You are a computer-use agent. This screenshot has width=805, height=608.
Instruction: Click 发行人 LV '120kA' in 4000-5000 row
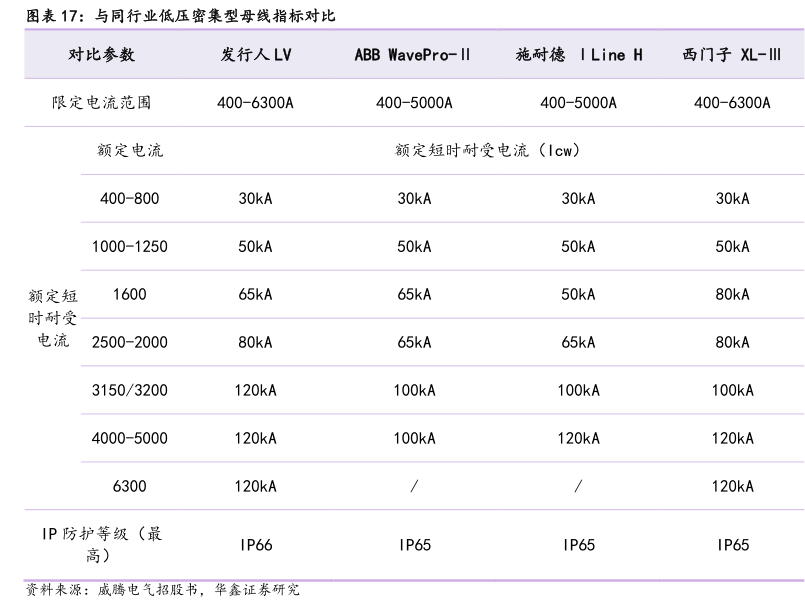[255, 438]
